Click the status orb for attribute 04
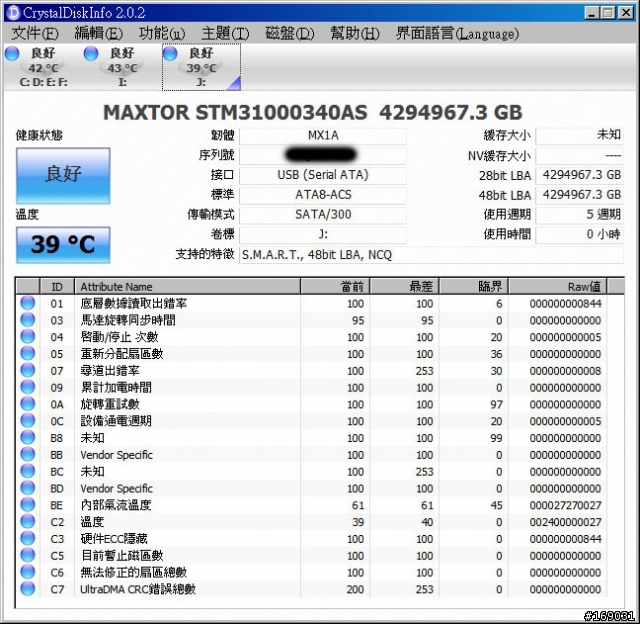The height and width of the screenshot is (624, 640). [x=28, y=336]
